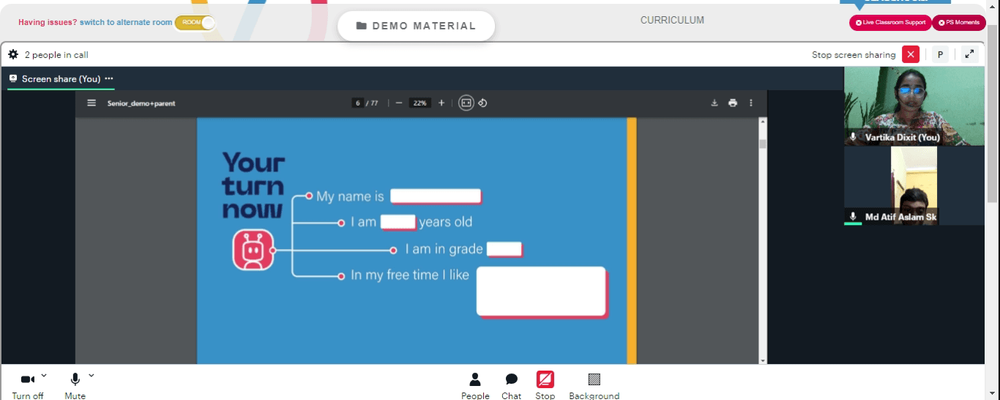Open Screen share options (three dots)
The width and height of the screenshot is (1000, 400).
[109, 78]
